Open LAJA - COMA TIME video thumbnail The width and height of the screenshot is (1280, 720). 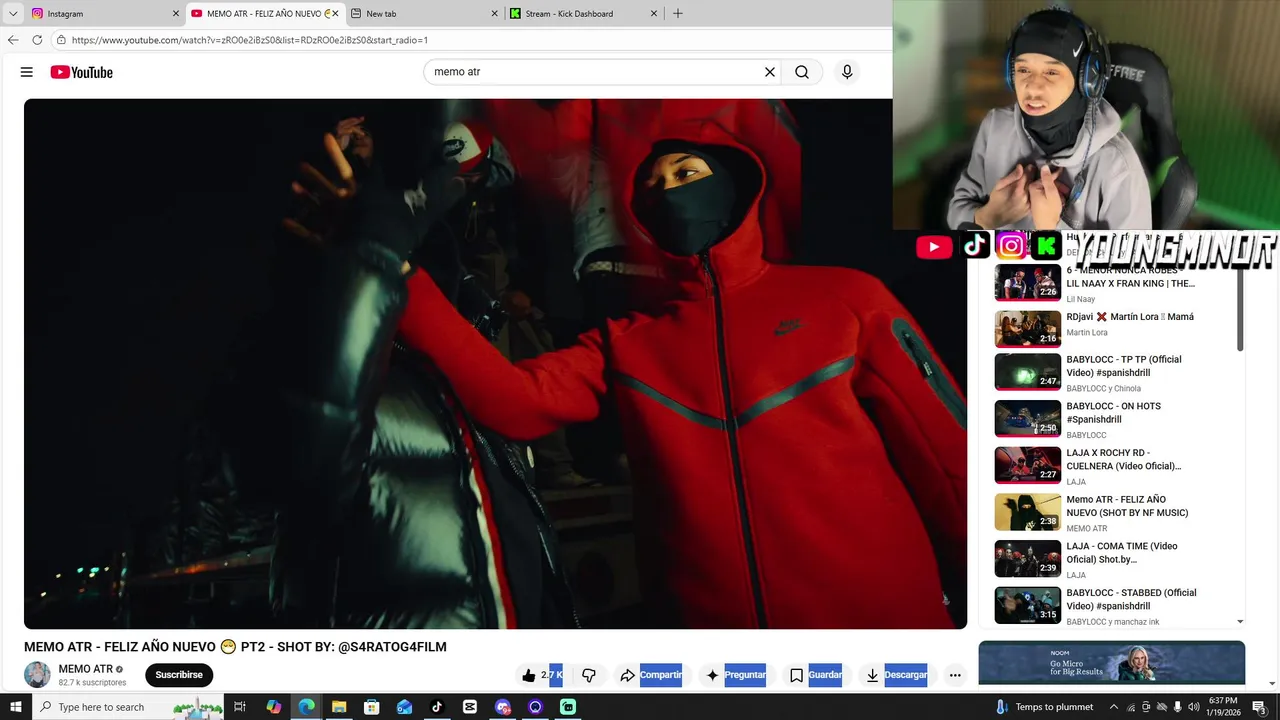click(1027, 558)
